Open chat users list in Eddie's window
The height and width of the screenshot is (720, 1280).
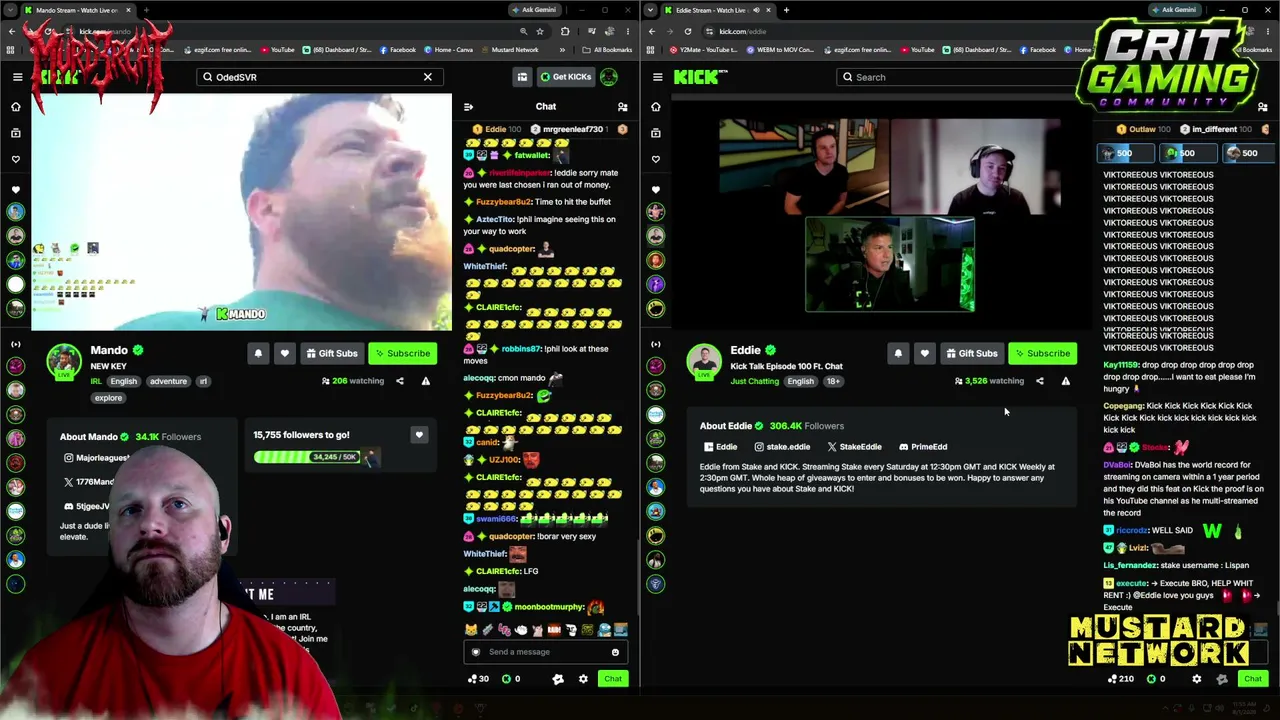point(1262,107)
